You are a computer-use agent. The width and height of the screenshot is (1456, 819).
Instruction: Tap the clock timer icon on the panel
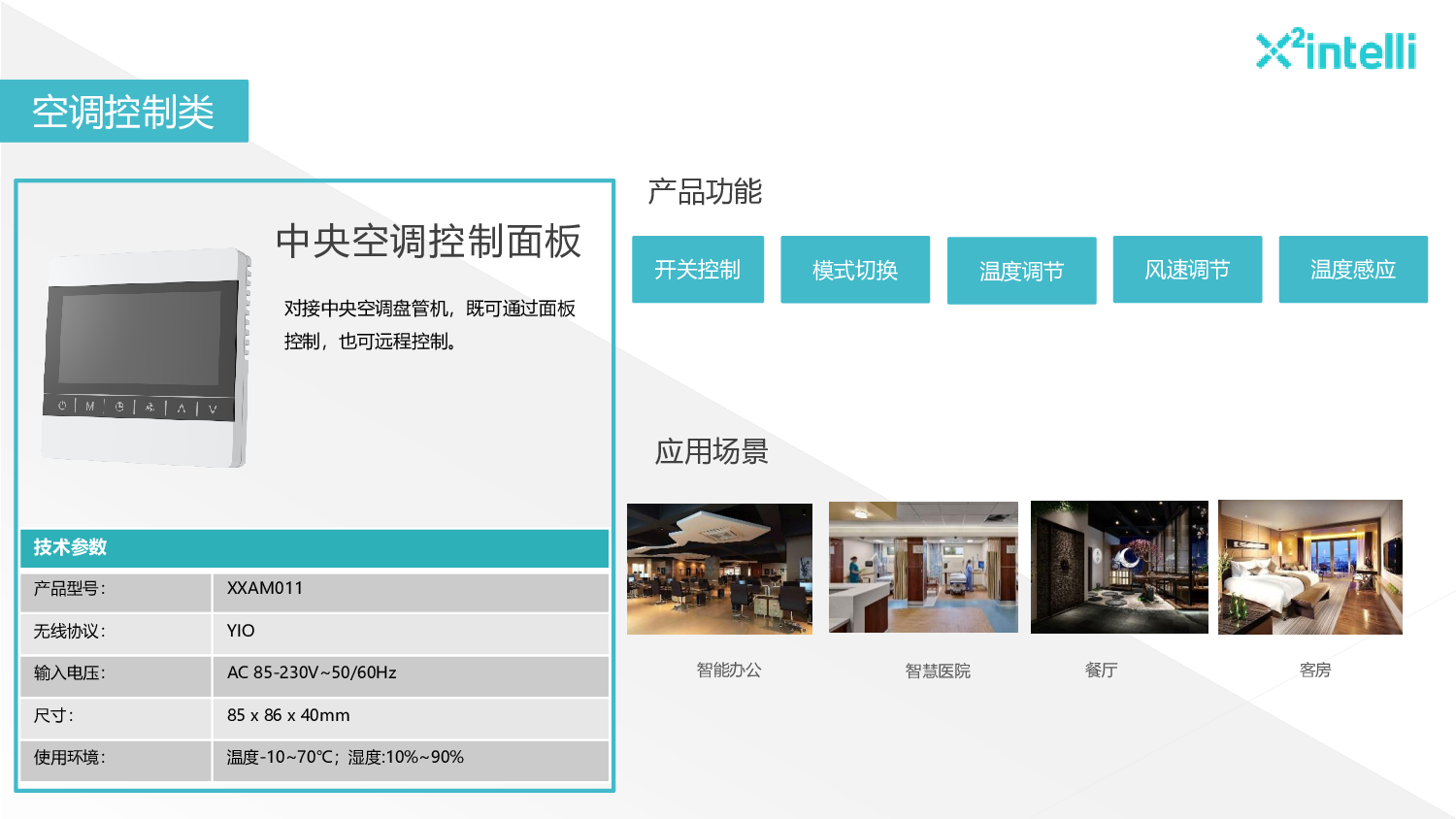tap(119, 408)
